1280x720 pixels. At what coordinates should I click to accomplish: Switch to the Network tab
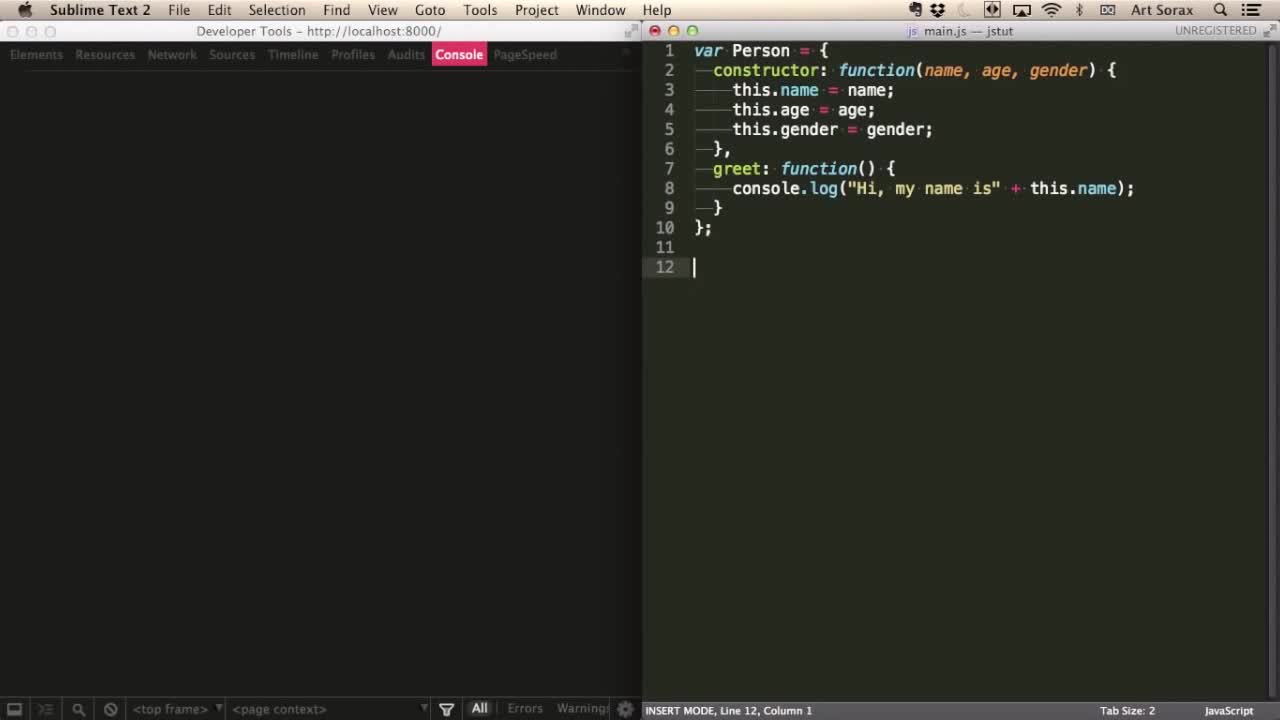pos(172,54)
